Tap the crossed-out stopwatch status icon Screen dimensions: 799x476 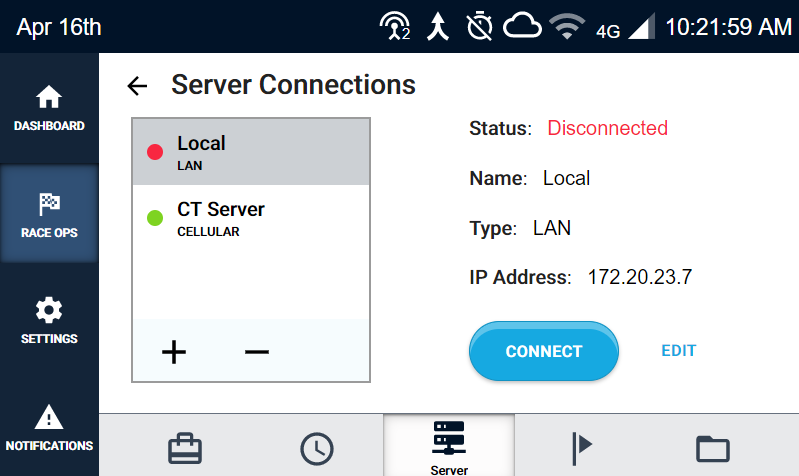tap(479, 26)
